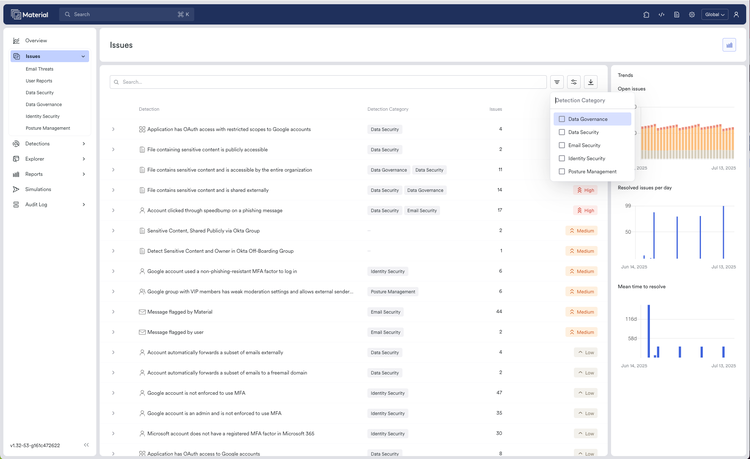
Task: Open User Reports in sidebar
Action: point(39,81)
